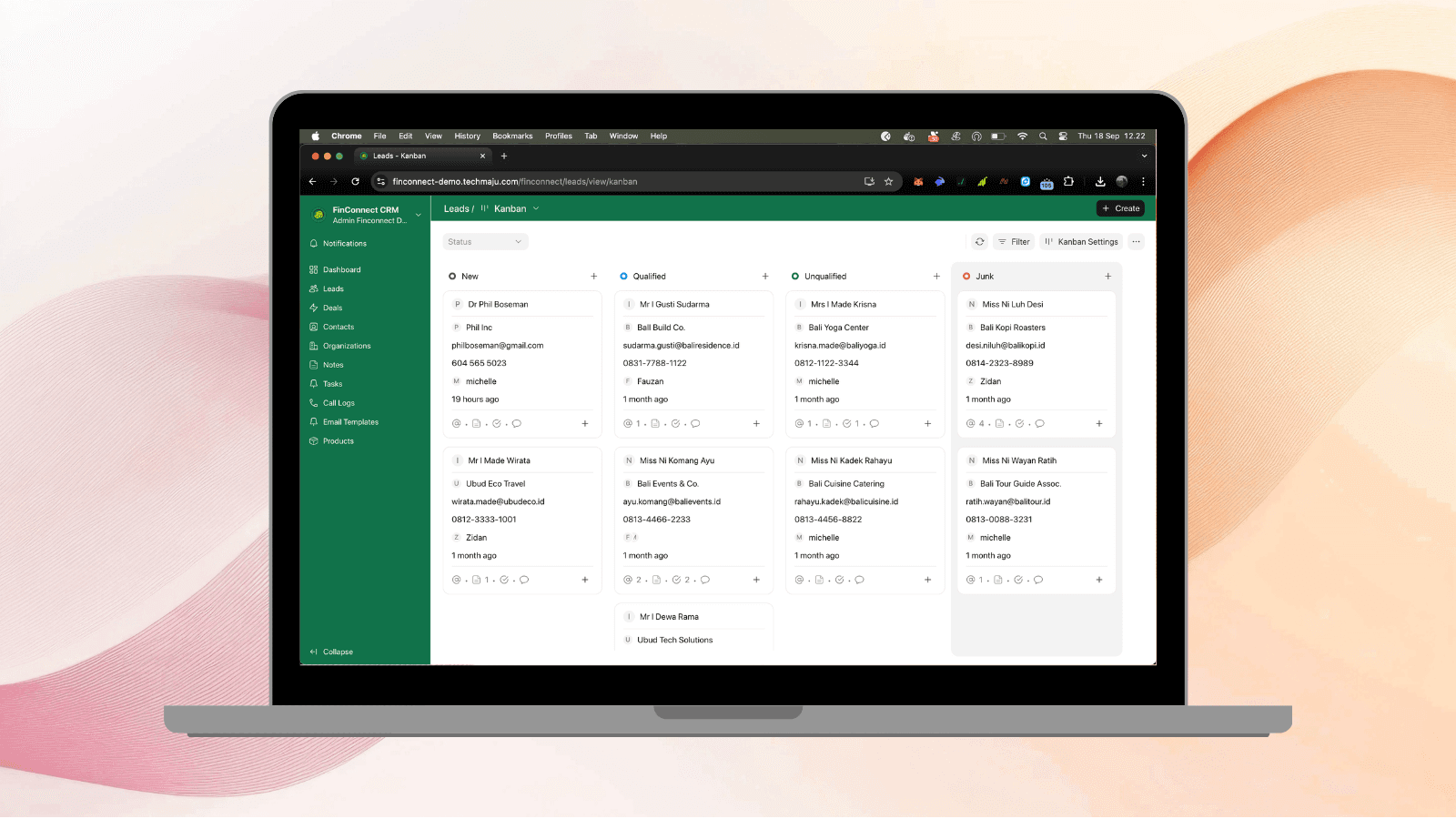Expand the Kanban view switcher chevron
The height and width of the screenshot is (819, 1456).
pos(538,208)
